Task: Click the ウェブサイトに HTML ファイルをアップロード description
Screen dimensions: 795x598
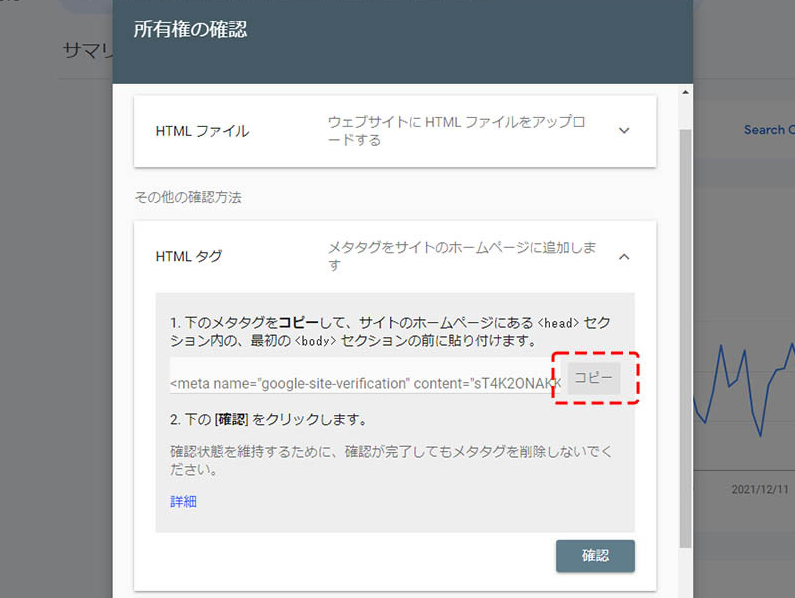Action: pos(456,131)
